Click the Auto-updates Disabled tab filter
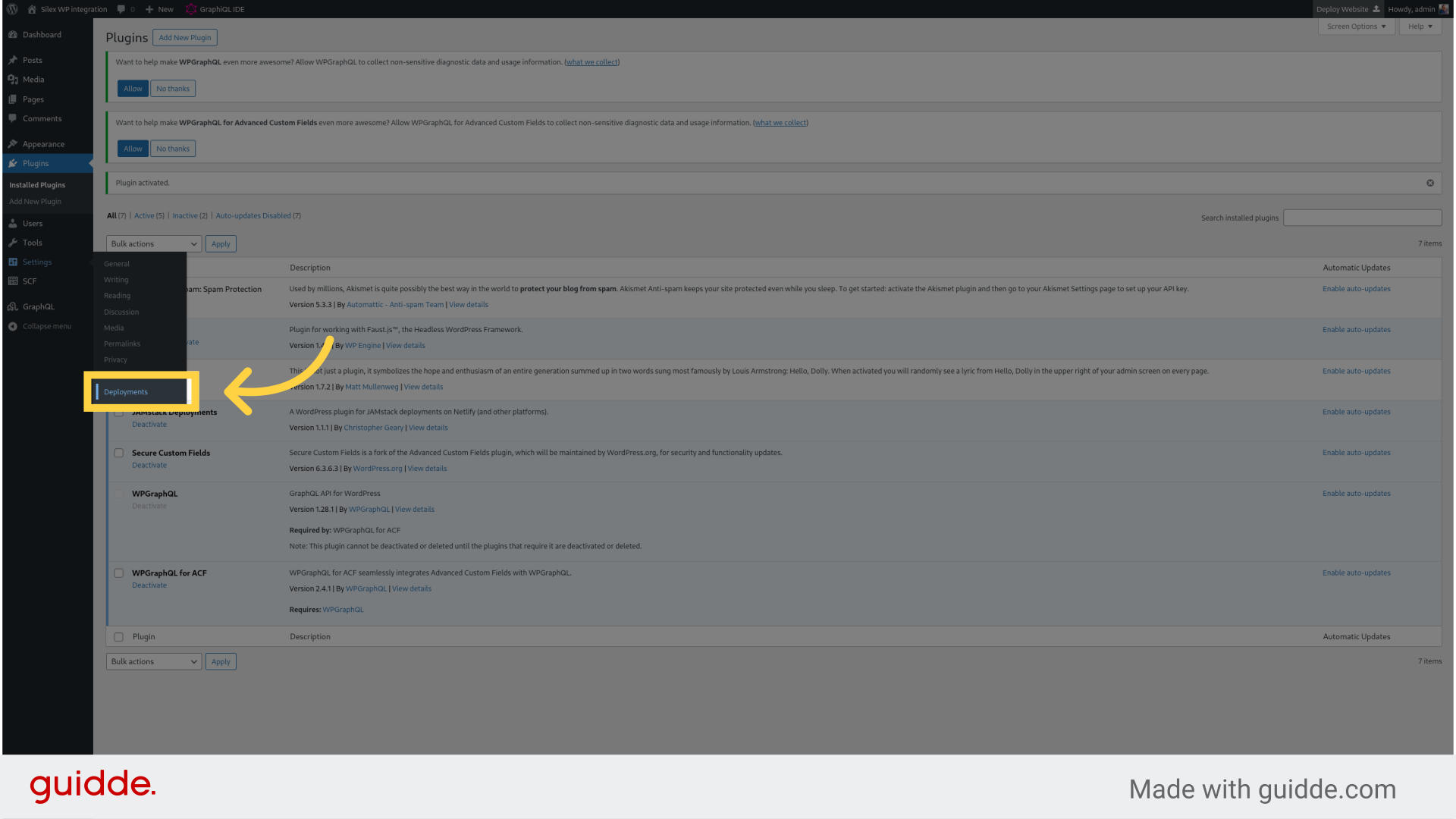Viewport: 1456px width, 819px height. tap(254, 215)
